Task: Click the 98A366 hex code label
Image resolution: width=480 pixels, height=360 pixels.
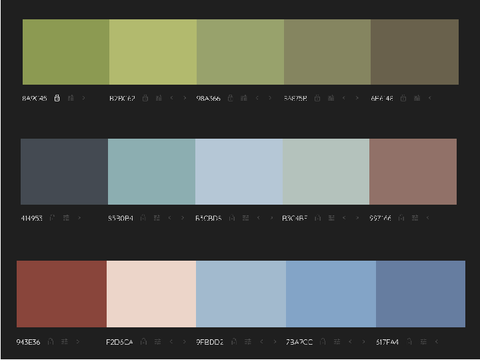Action: click(x=208, y=98)
